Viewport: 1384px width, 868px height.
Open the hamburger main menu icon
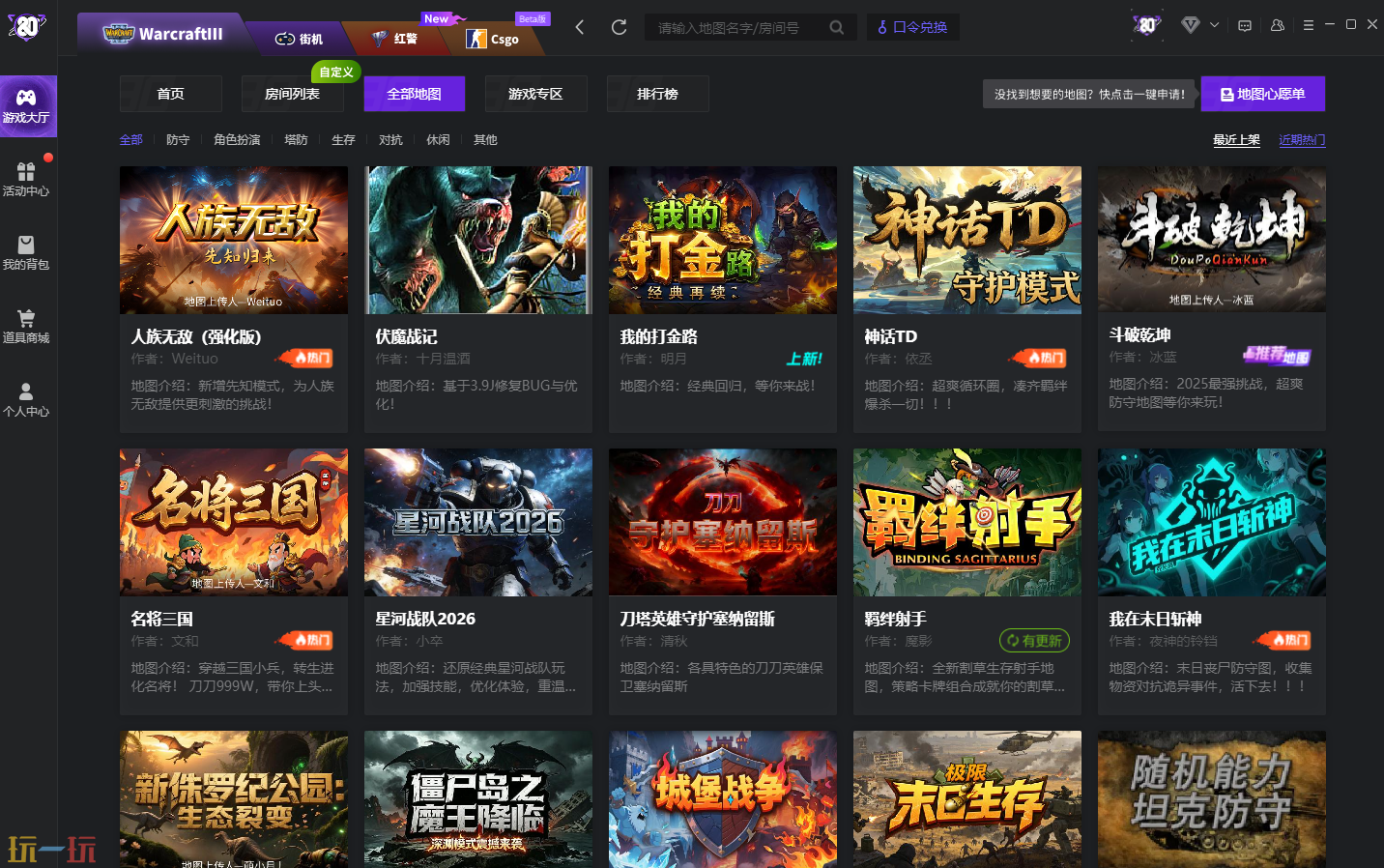[1309, 25]
